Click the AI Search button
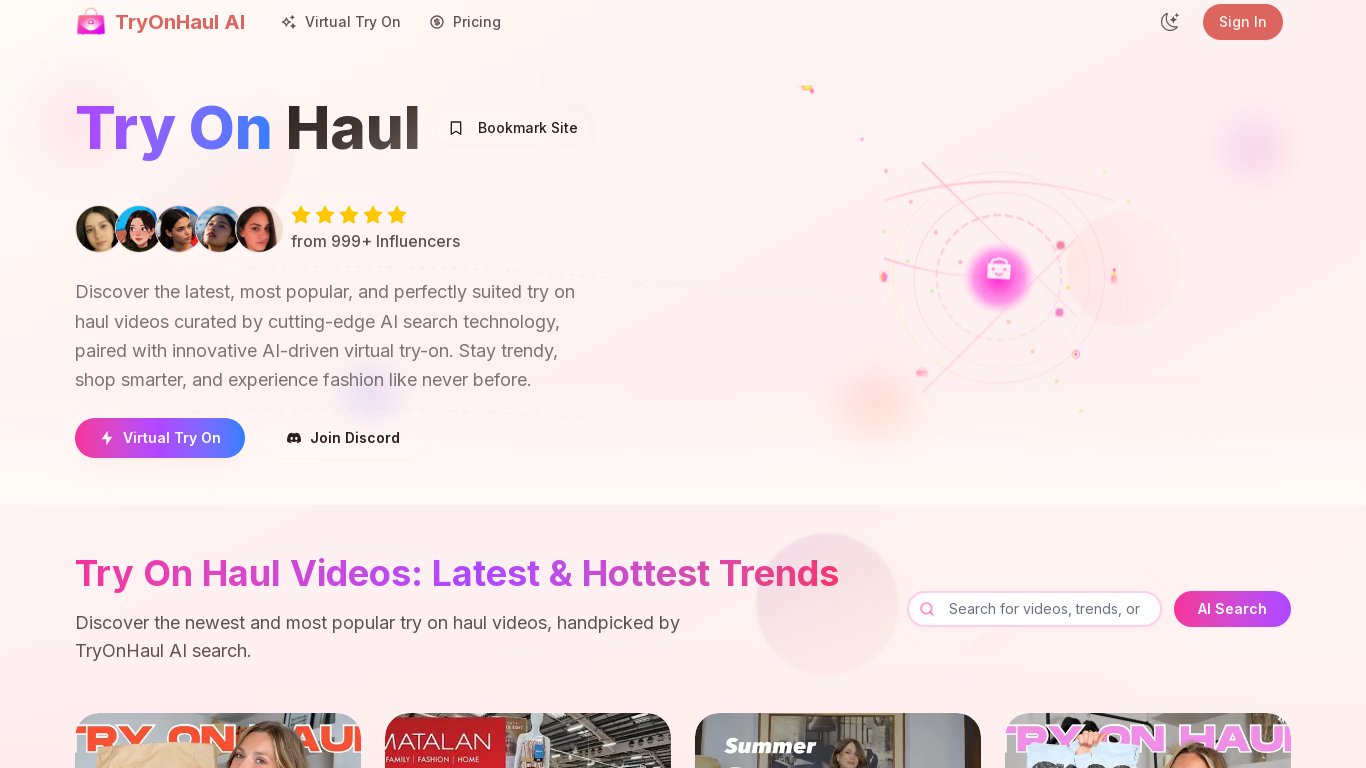 (x=1232, y=609)
